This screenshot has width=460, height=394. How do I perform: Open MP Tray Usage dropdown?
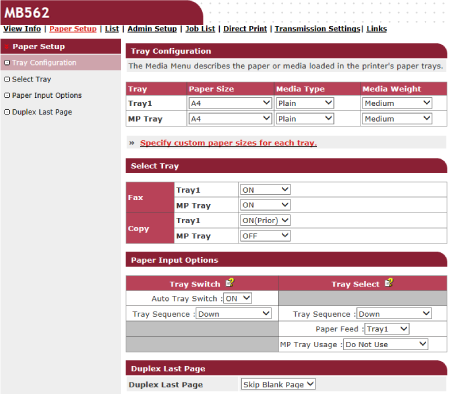[386, 344]
